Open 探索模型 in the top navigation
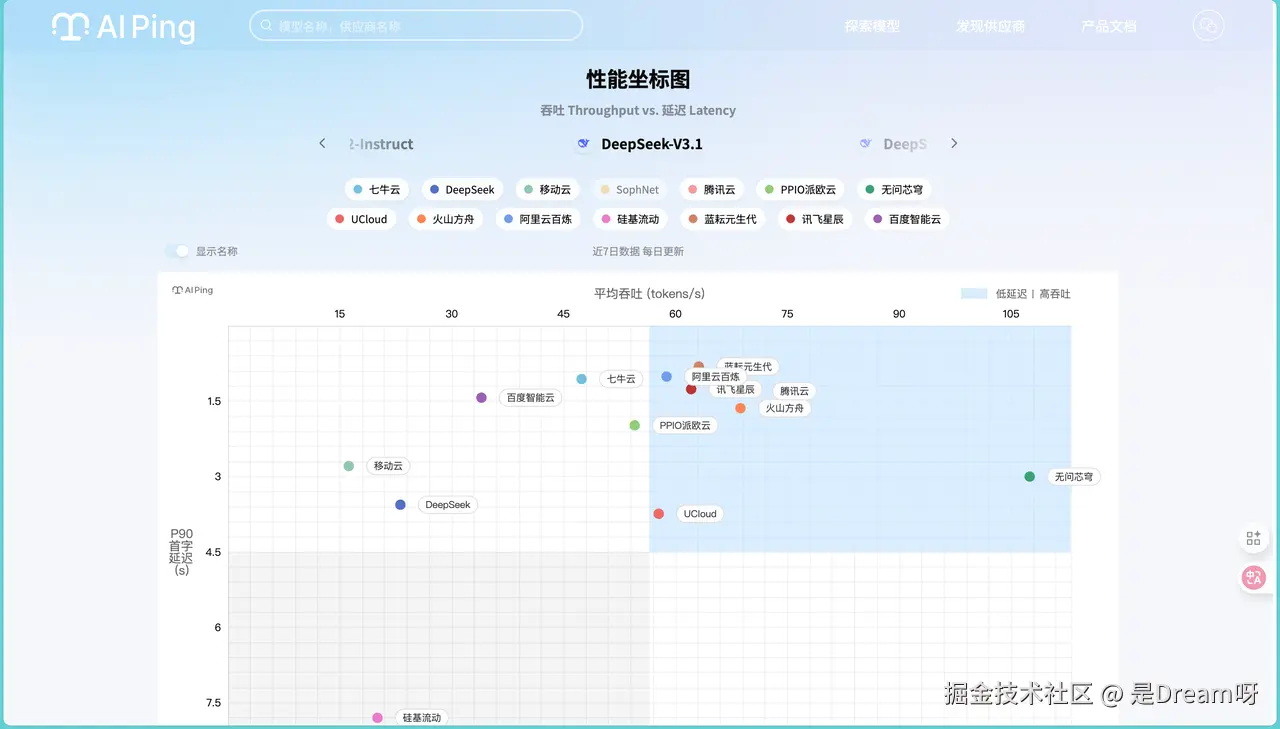The width and height of the screenshot is (1280, 729). coord(872,27)
